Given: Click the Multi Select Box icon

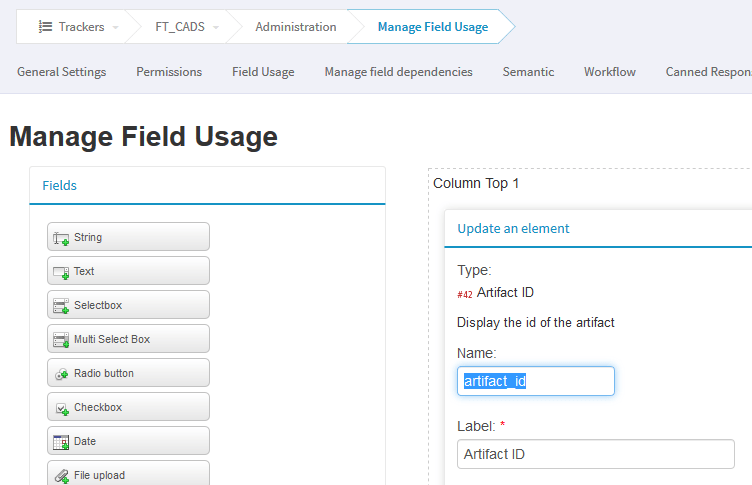Looking at the screenshot, I should tap(61, 340).
